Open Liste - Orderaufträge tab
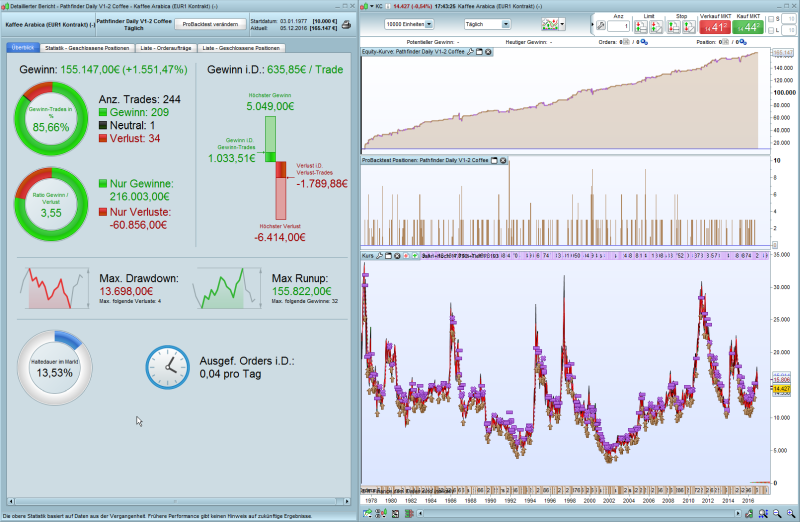Screen dimensions: 800x522 [x=166, y=48]
